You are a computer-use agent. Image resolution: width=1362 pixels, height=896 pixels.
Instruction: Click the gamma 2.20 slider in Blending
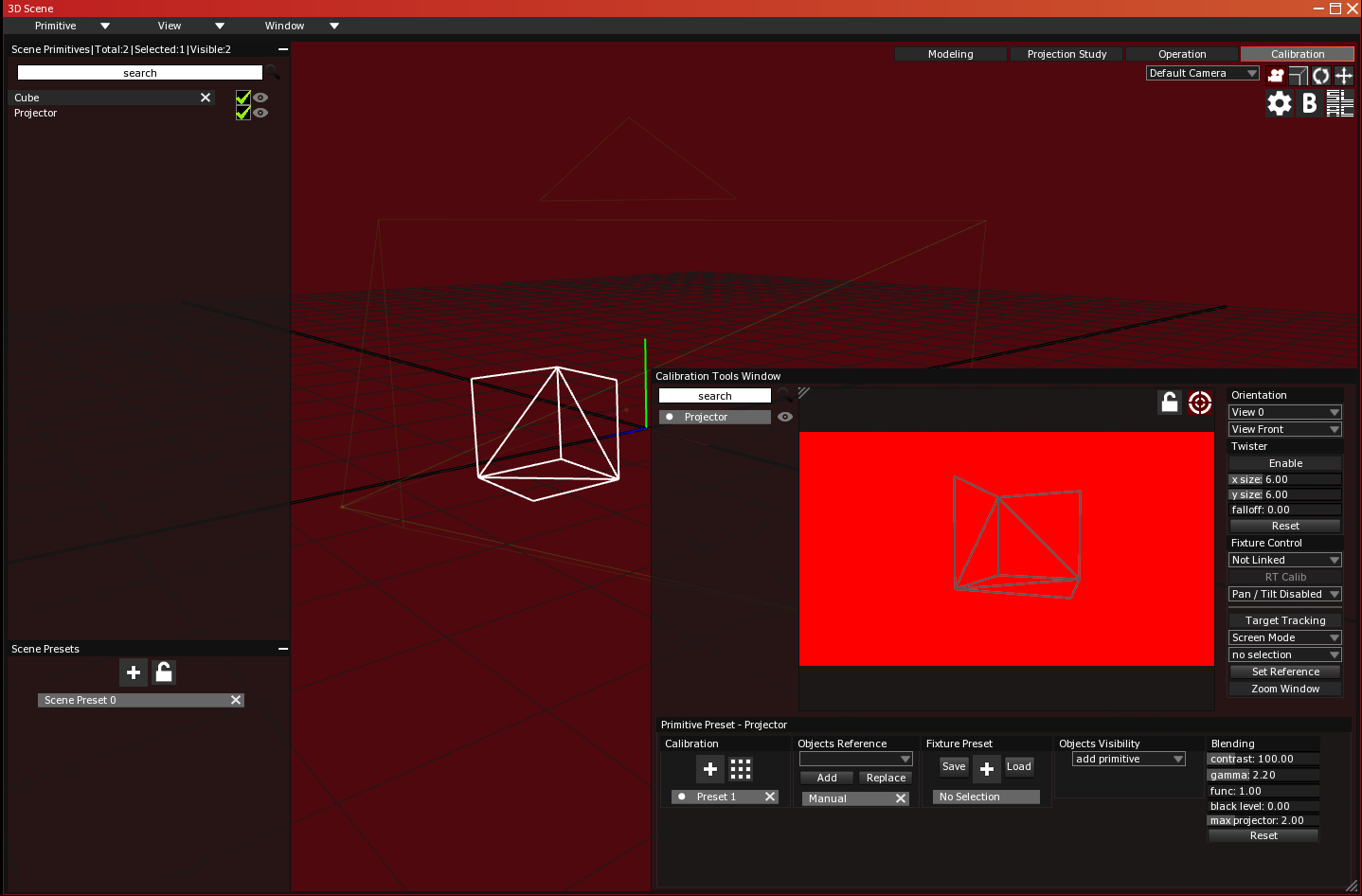[1263, 775]
